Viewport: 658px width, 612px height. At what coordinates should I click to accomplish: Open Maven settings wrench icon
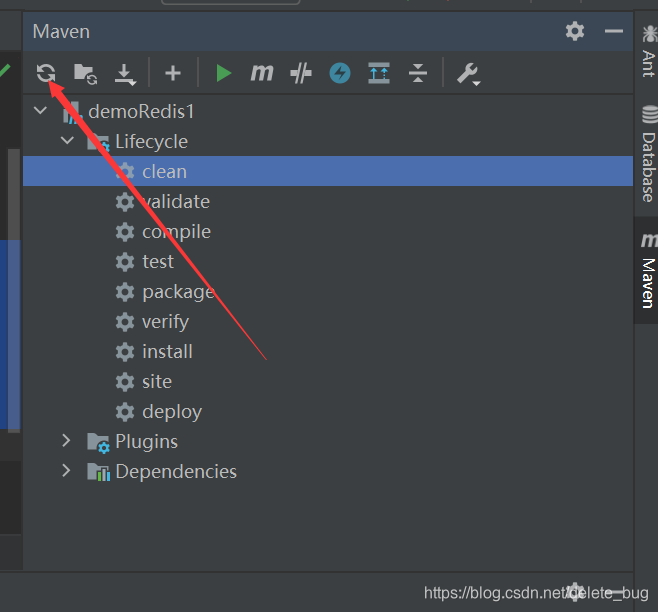point(468,74)
